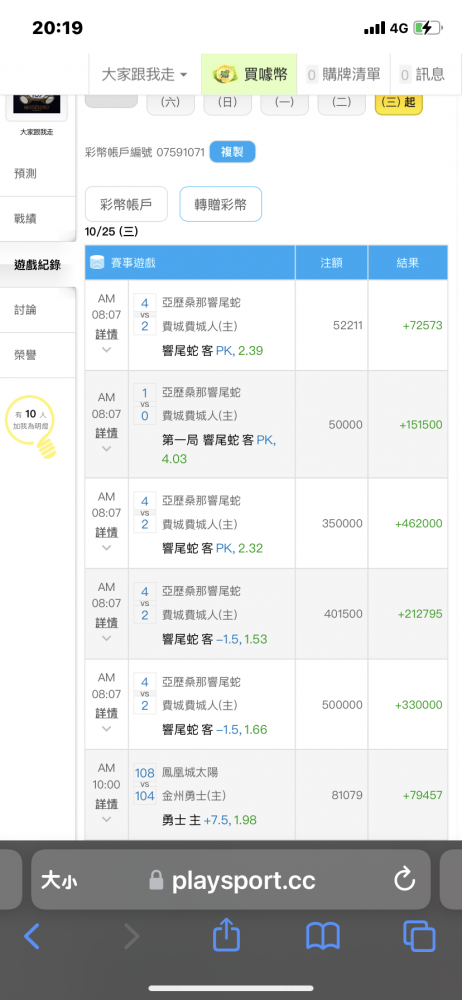
Task: Tap the 大小 text size control
Action: coord(59,881)
